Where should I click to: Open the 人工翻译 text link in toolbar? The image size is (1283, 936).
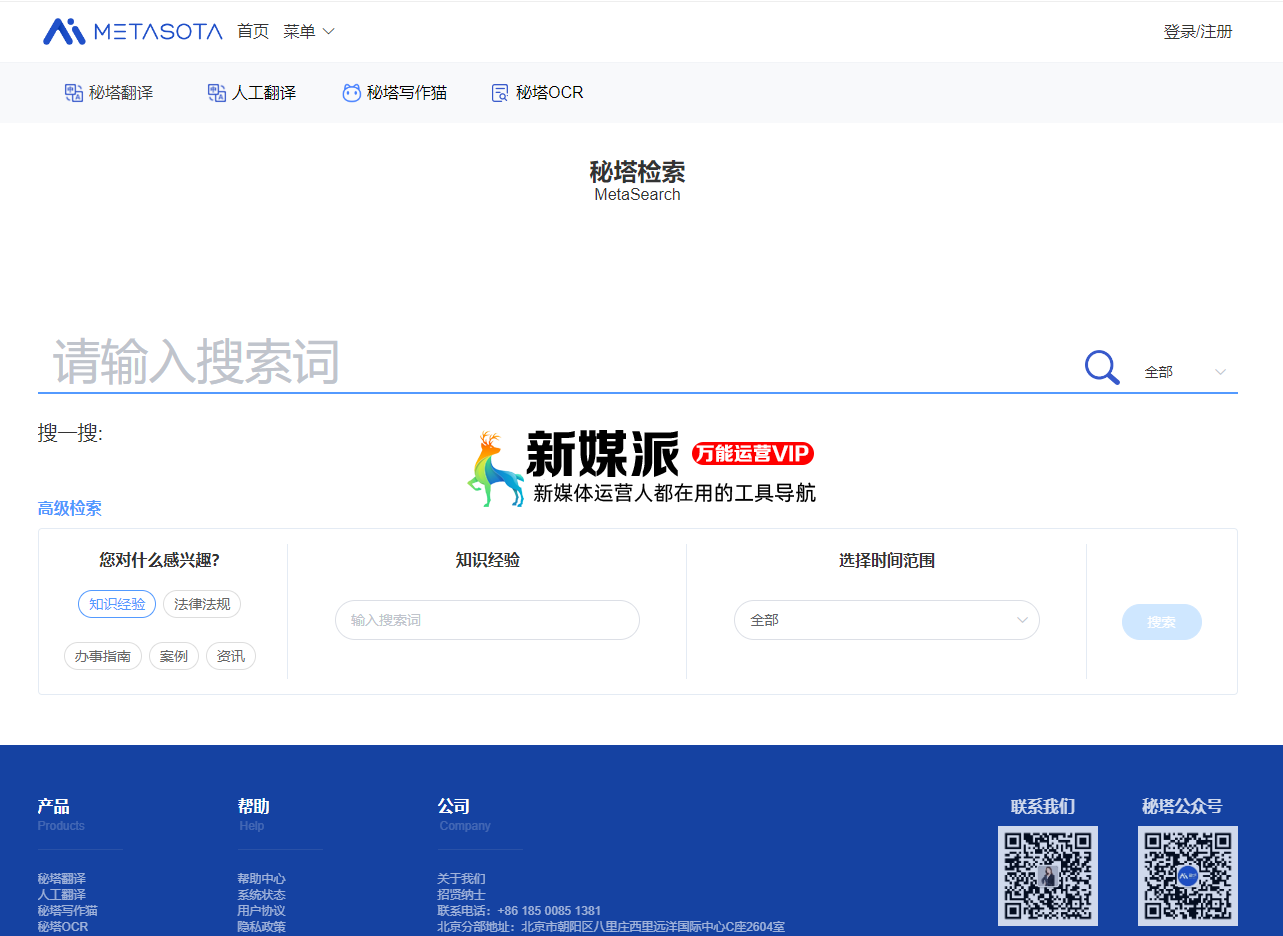(264, 93)
